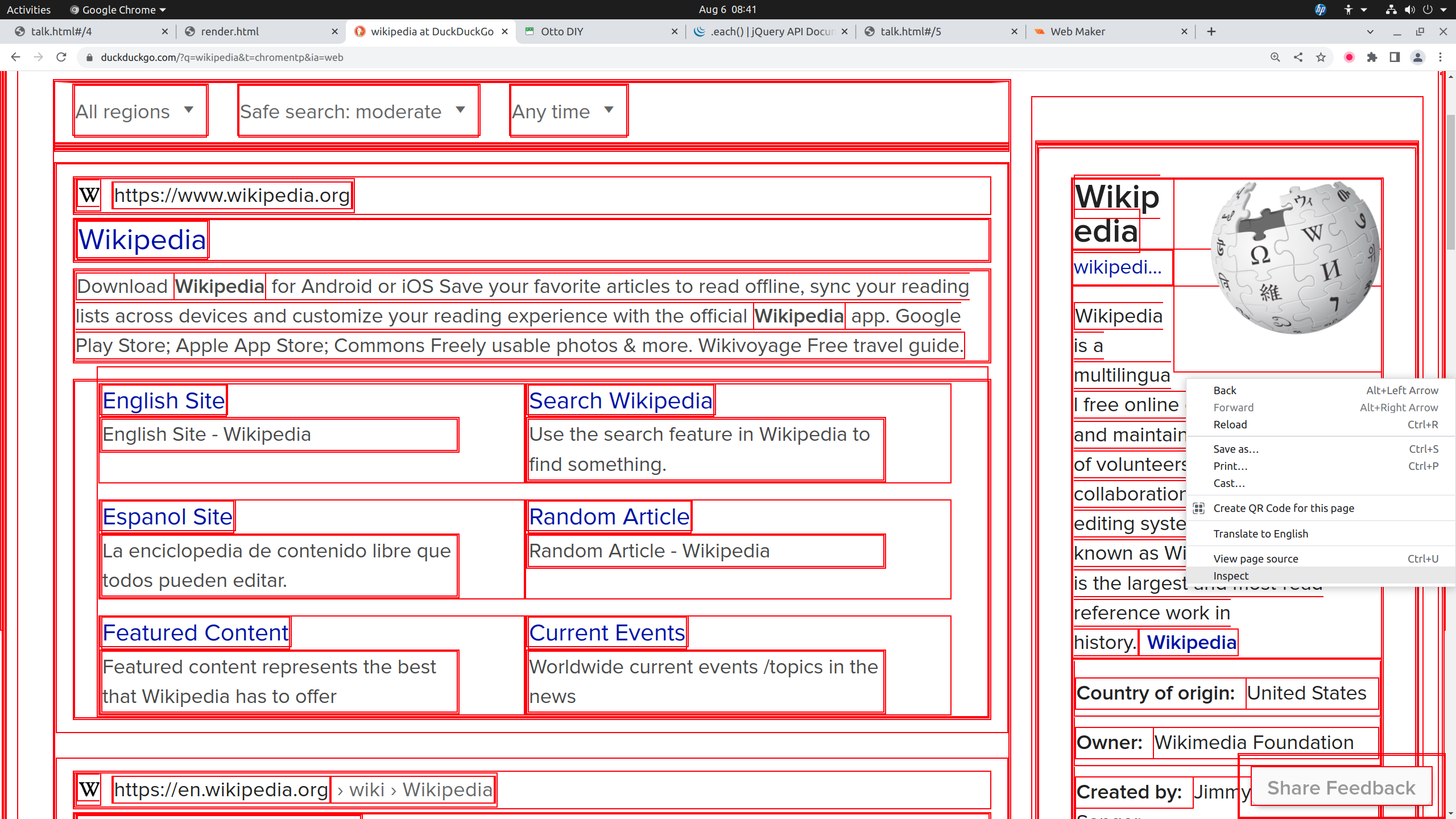This screenshot has width=1456, height=819.
Task: Open the English Site link
Action: [x=164, y=401]
